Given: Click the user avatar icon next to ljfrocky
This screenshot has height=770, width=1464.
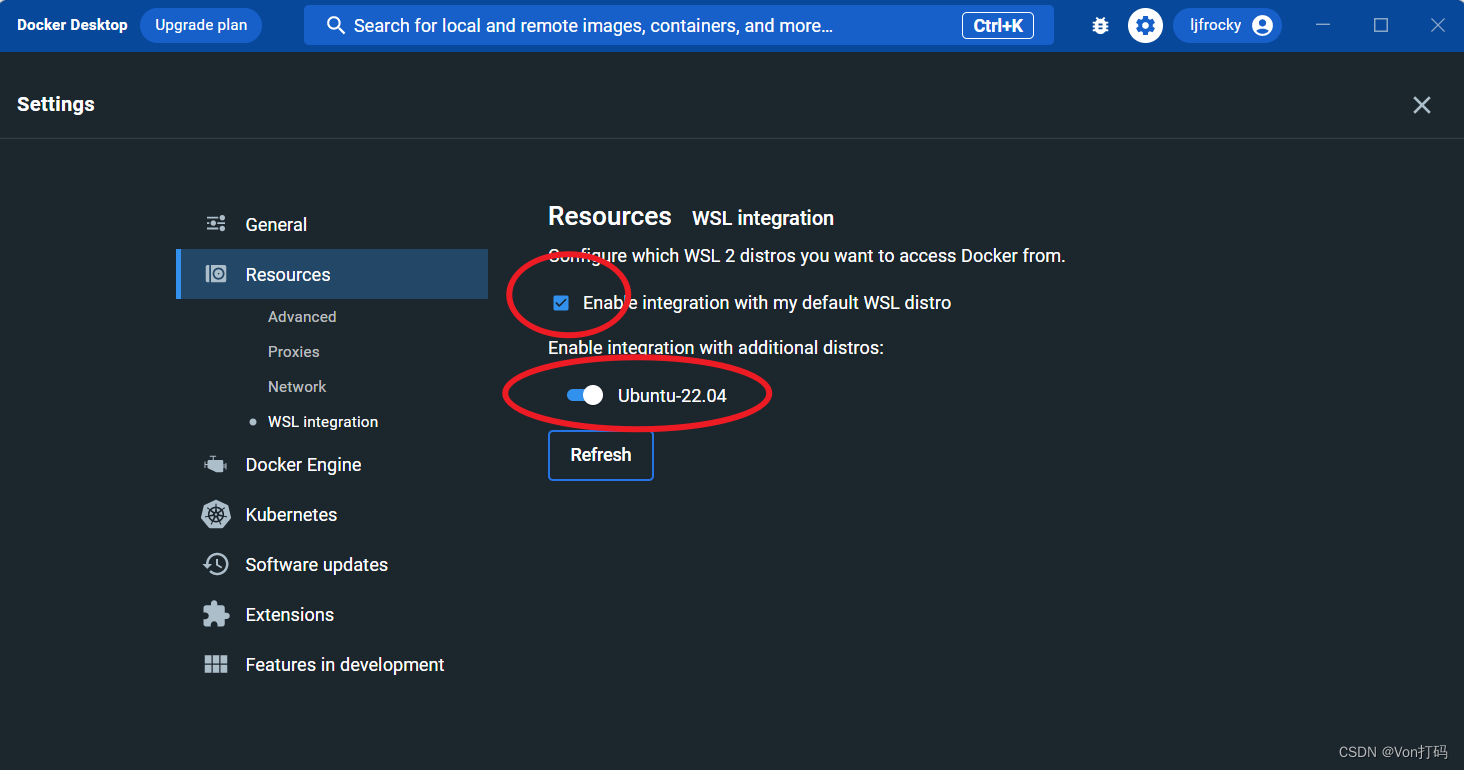Looking at the screenshot, I should click(x=1262, y=26).
